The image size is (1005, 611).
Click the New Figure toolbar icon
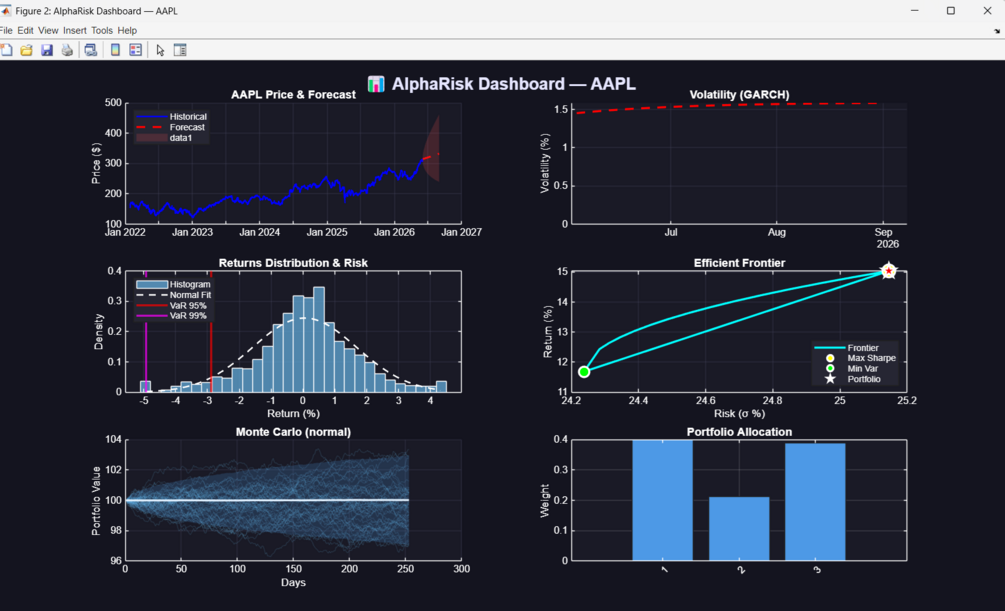[6, 50]
